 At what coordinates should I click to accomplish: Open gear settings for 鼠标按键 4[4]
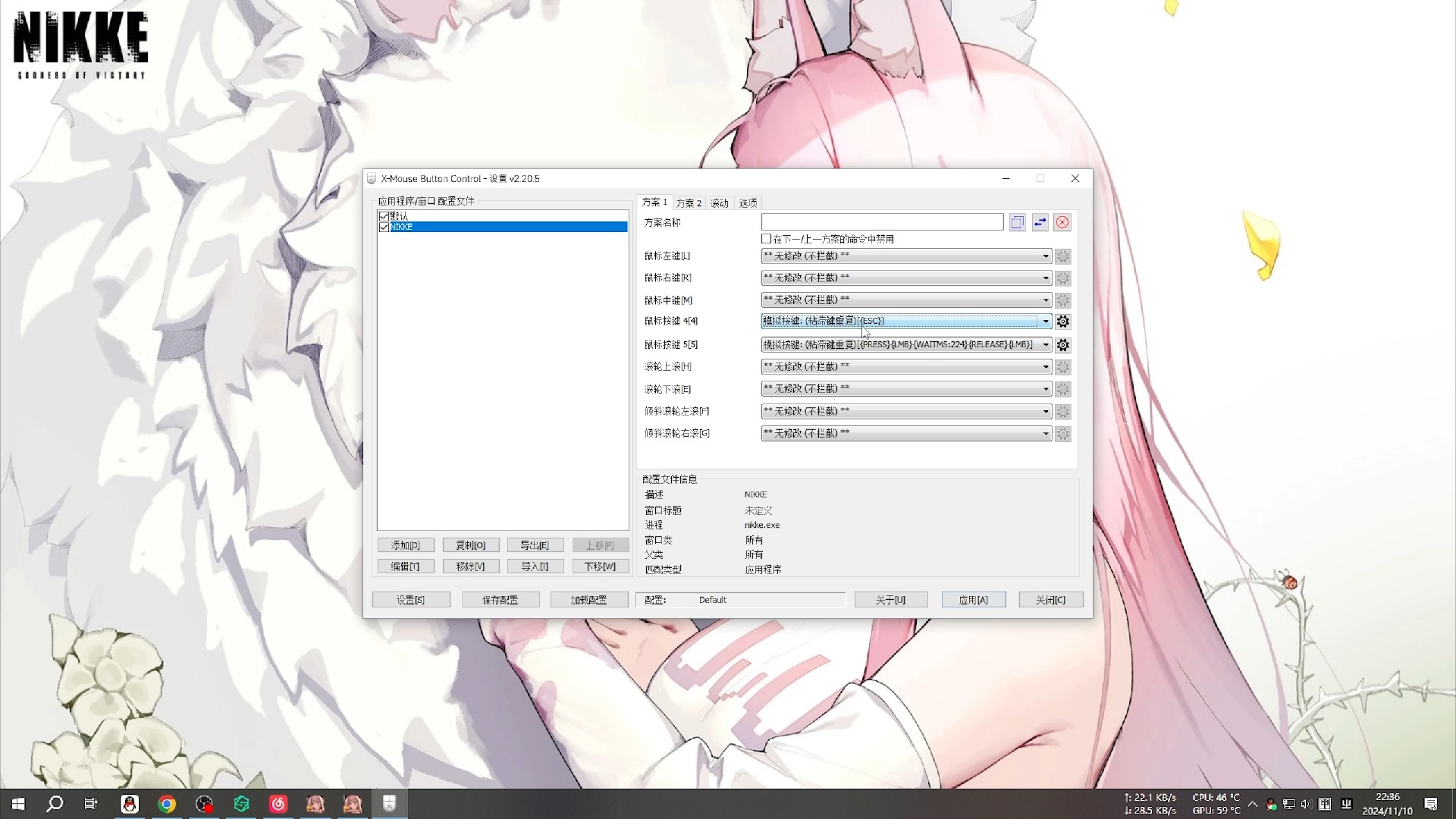click(x=1063, y=322)
